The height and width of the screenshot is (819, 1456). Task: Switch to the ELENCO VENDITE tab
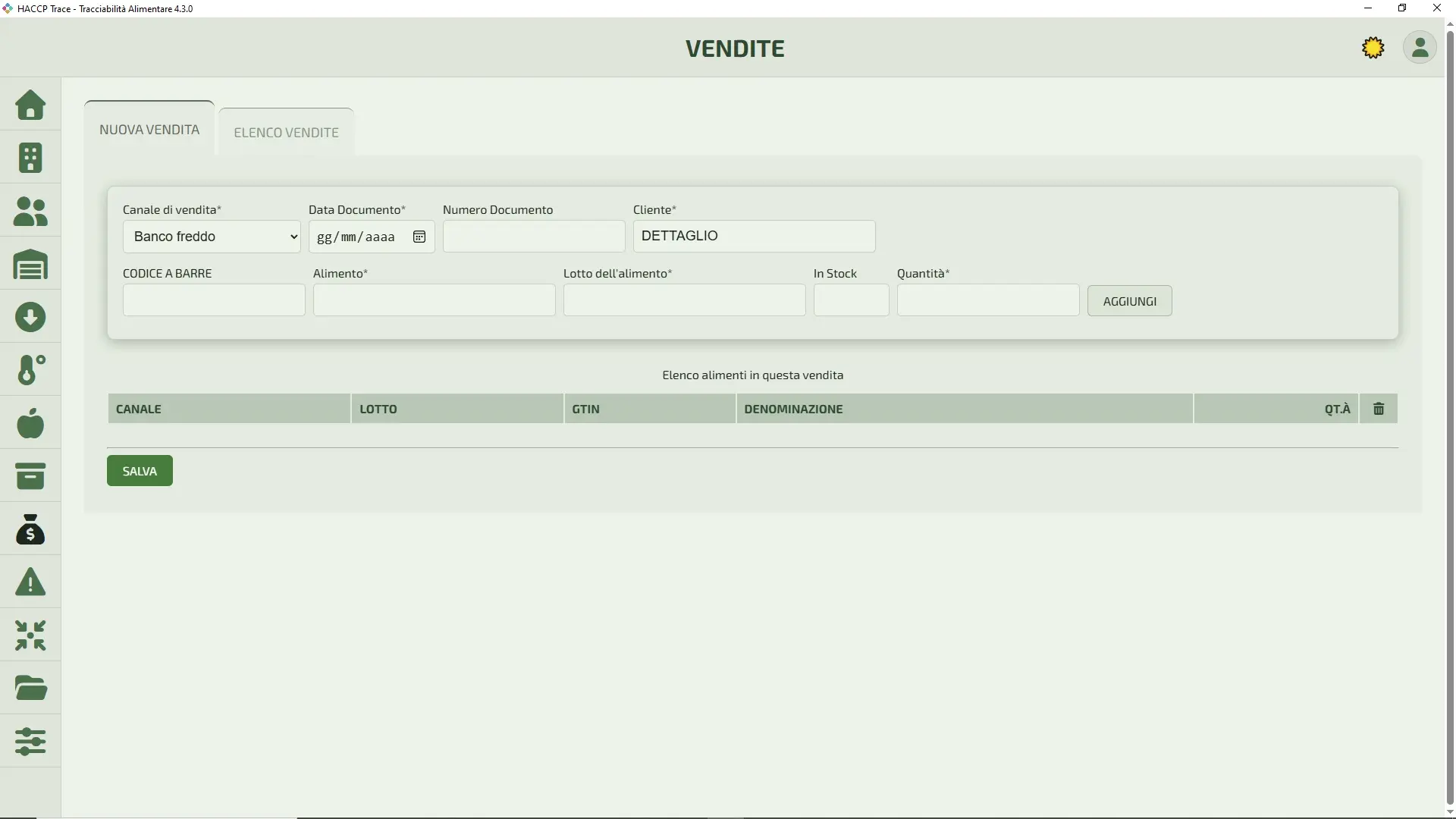(x=286, y=132)
